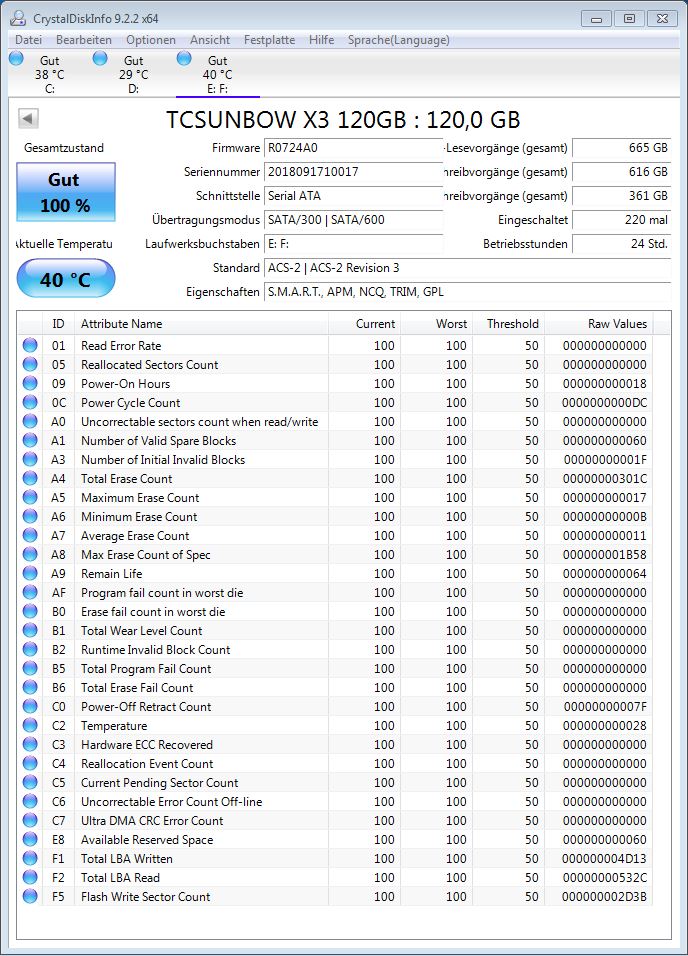Select the Current Pending Sector Count text

[x=160, y=782]
